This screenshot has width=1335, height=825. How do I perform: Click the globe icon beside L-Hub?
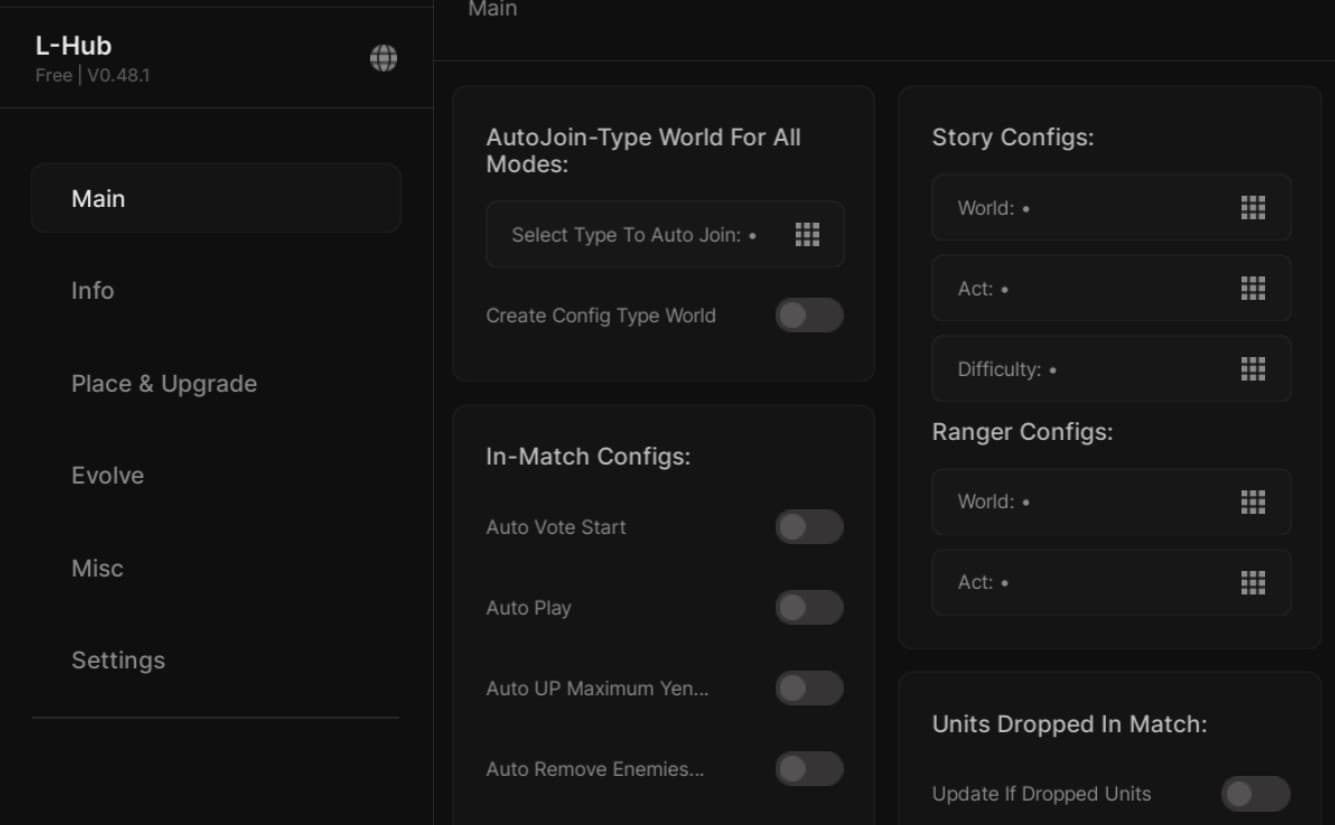click(383, 59)
